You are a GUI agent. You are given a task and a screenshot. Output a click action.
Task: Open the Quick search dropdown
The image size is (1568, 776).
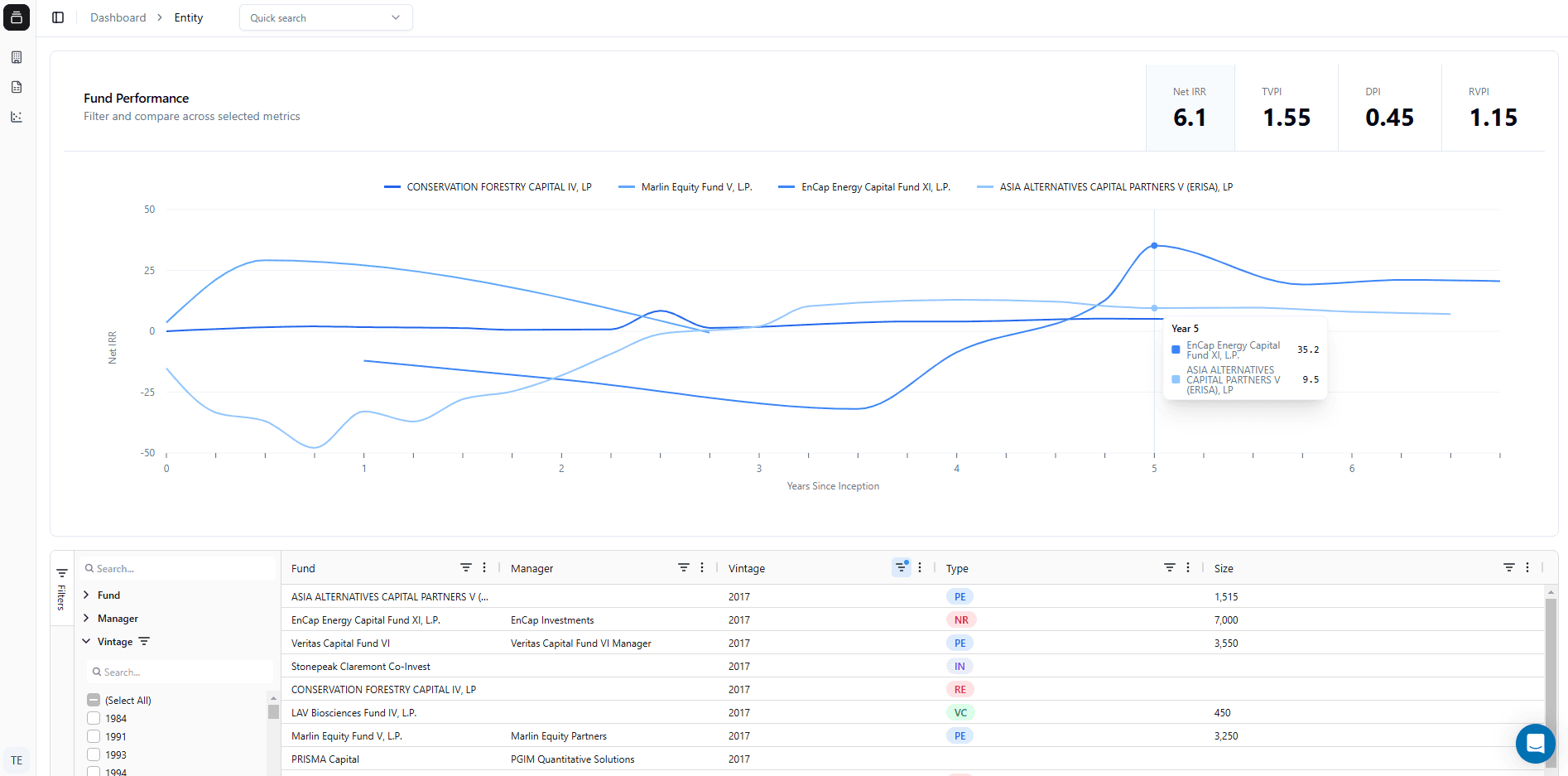[325, 17]
